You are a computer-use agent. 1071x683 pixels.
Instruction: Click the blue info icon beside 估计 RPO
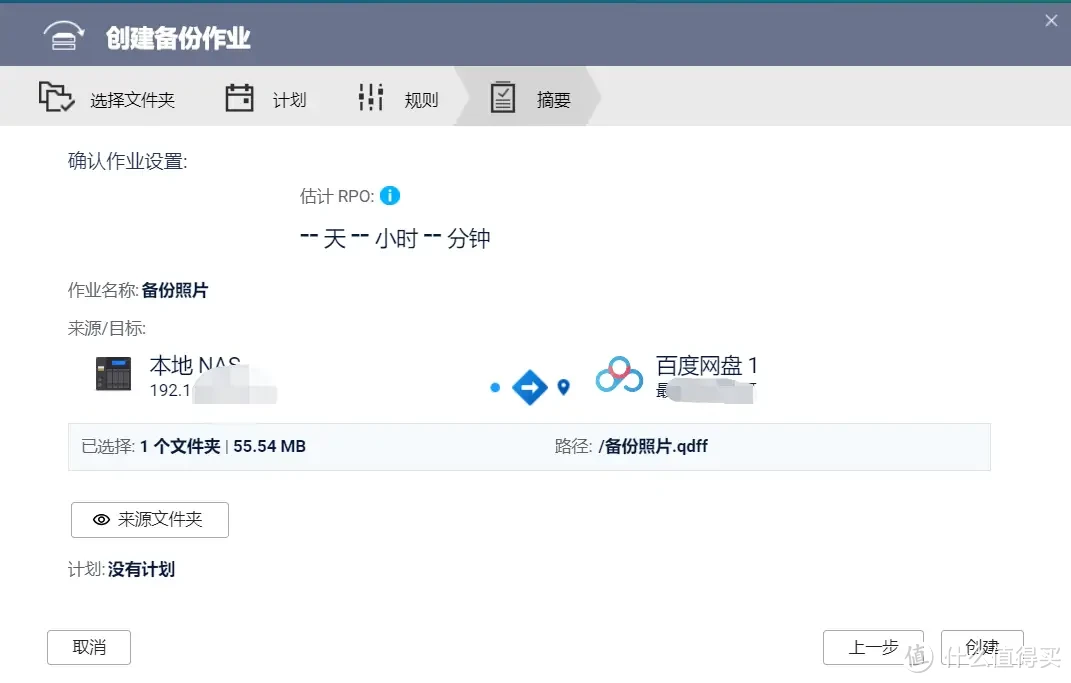(x=390, y=196)
